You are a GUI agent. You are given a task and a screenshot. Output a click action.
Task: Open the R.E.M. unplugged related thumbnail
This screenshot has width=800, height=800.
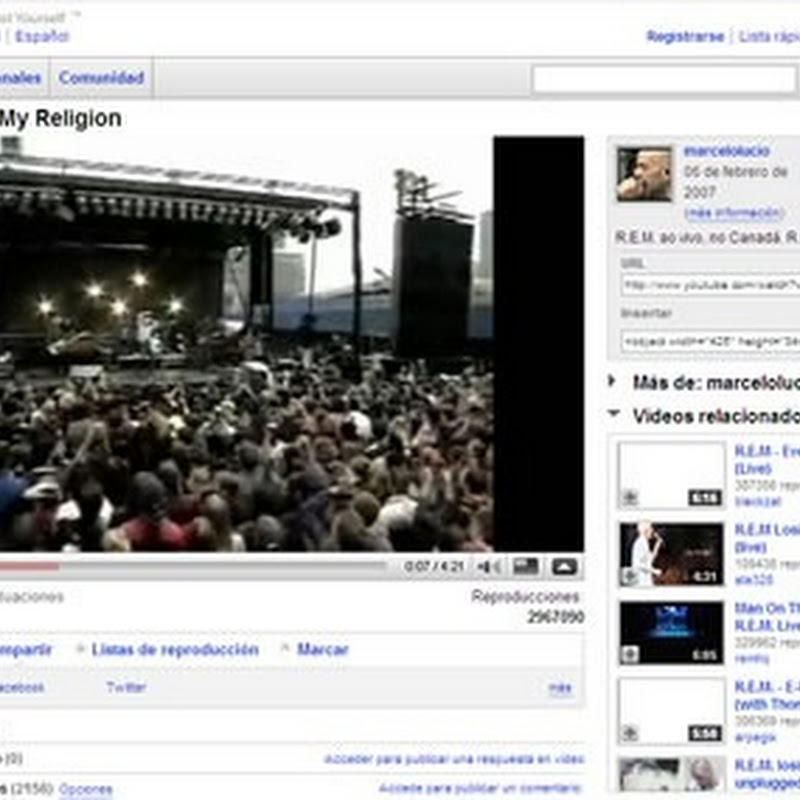pyautogui.click(x=671, y=775)
